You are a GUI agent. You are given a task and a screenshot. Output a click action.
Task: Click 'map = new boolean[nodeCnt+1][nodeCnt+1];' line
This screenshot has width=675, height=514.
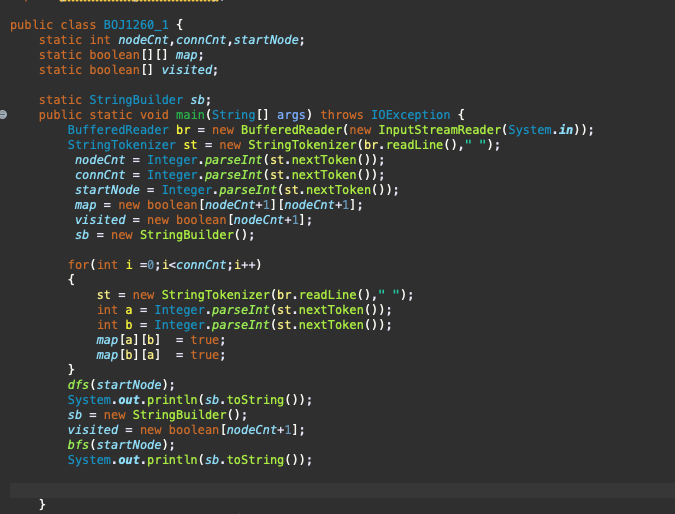tap(219, 205)
